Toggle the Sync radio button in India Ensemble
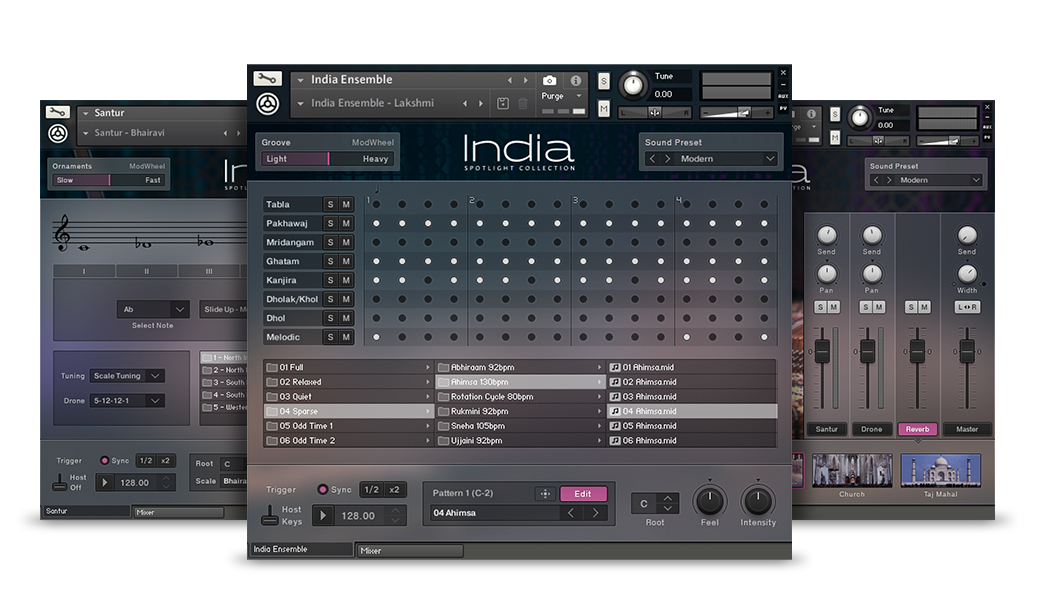Viewport: 1040px width, 600px height. click(322, 489)
